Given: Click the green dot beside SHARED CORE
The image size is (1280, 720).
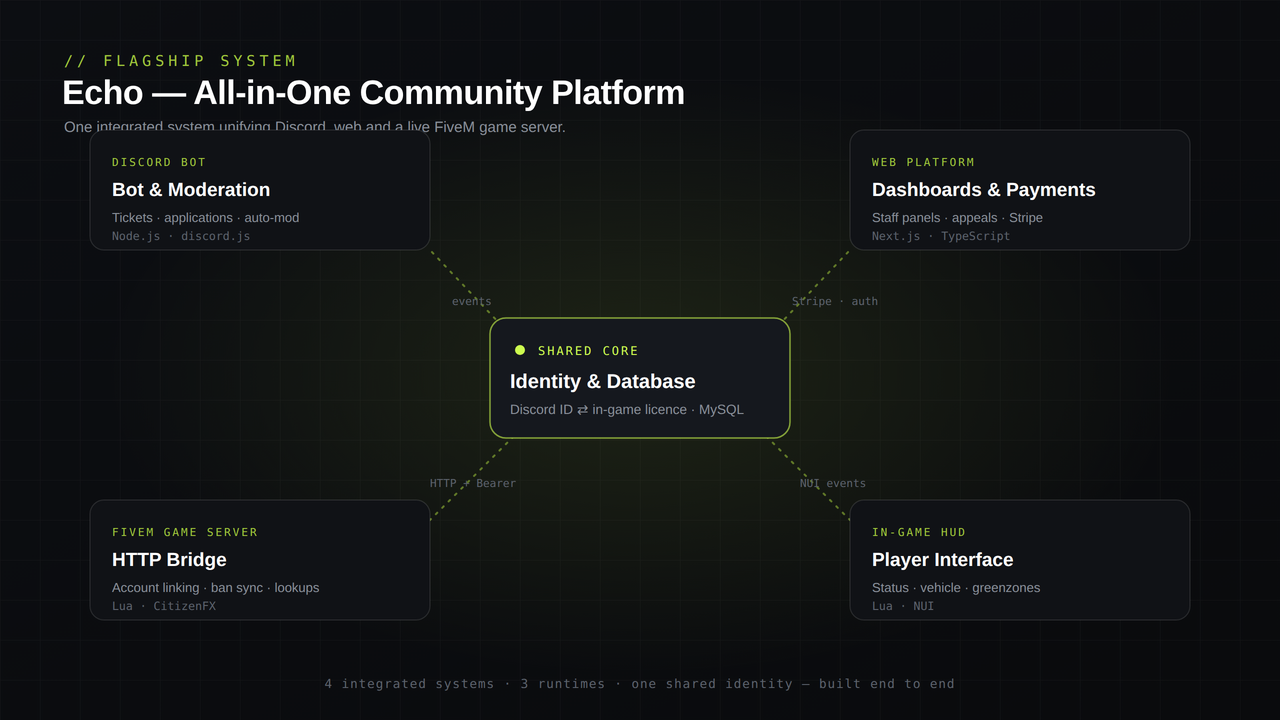Looking at the screenshot, I should point(520,350).
